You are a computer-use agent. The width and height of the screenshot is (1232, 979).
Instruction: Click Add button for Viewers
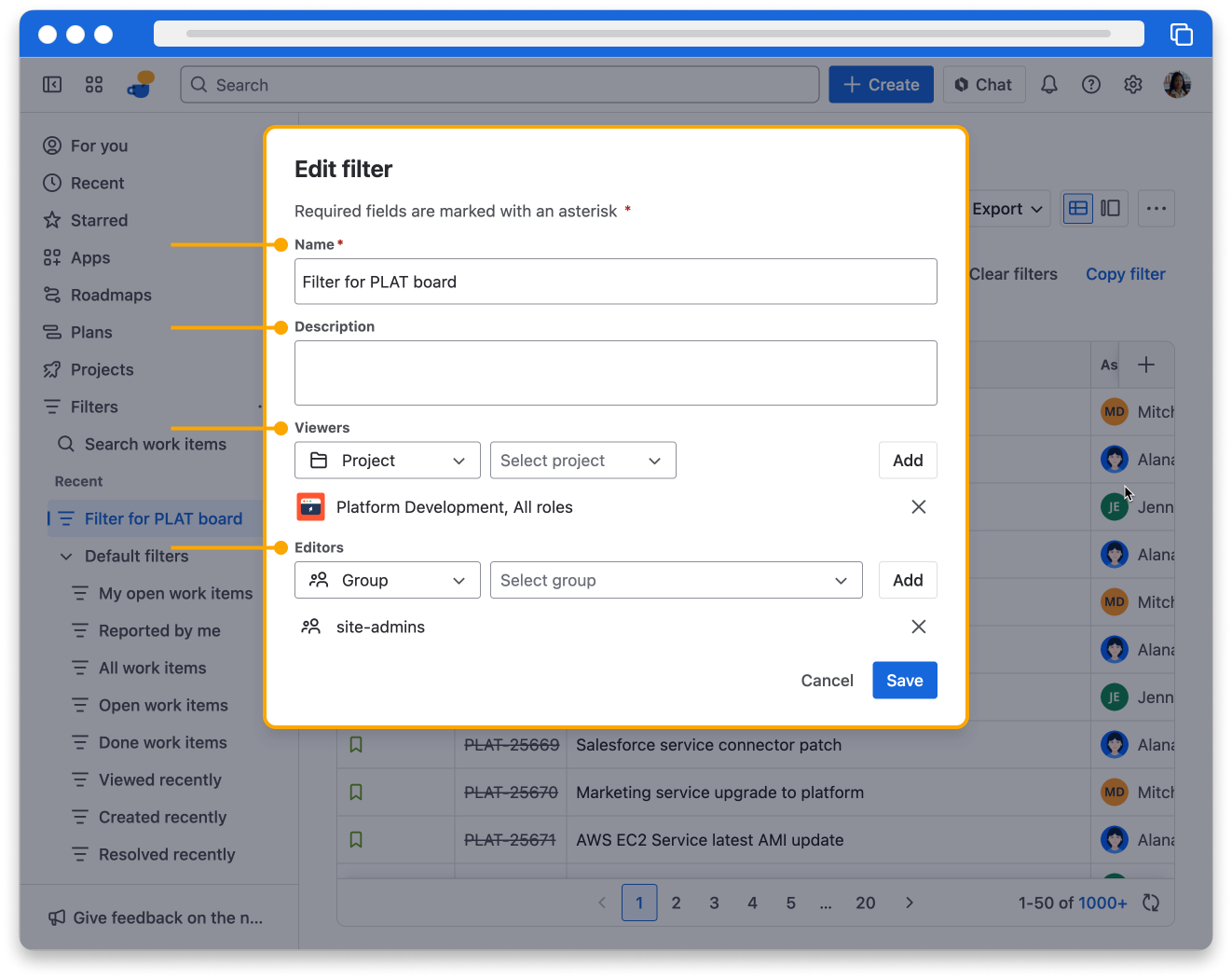pyautogui.click(x=908, y=461)
